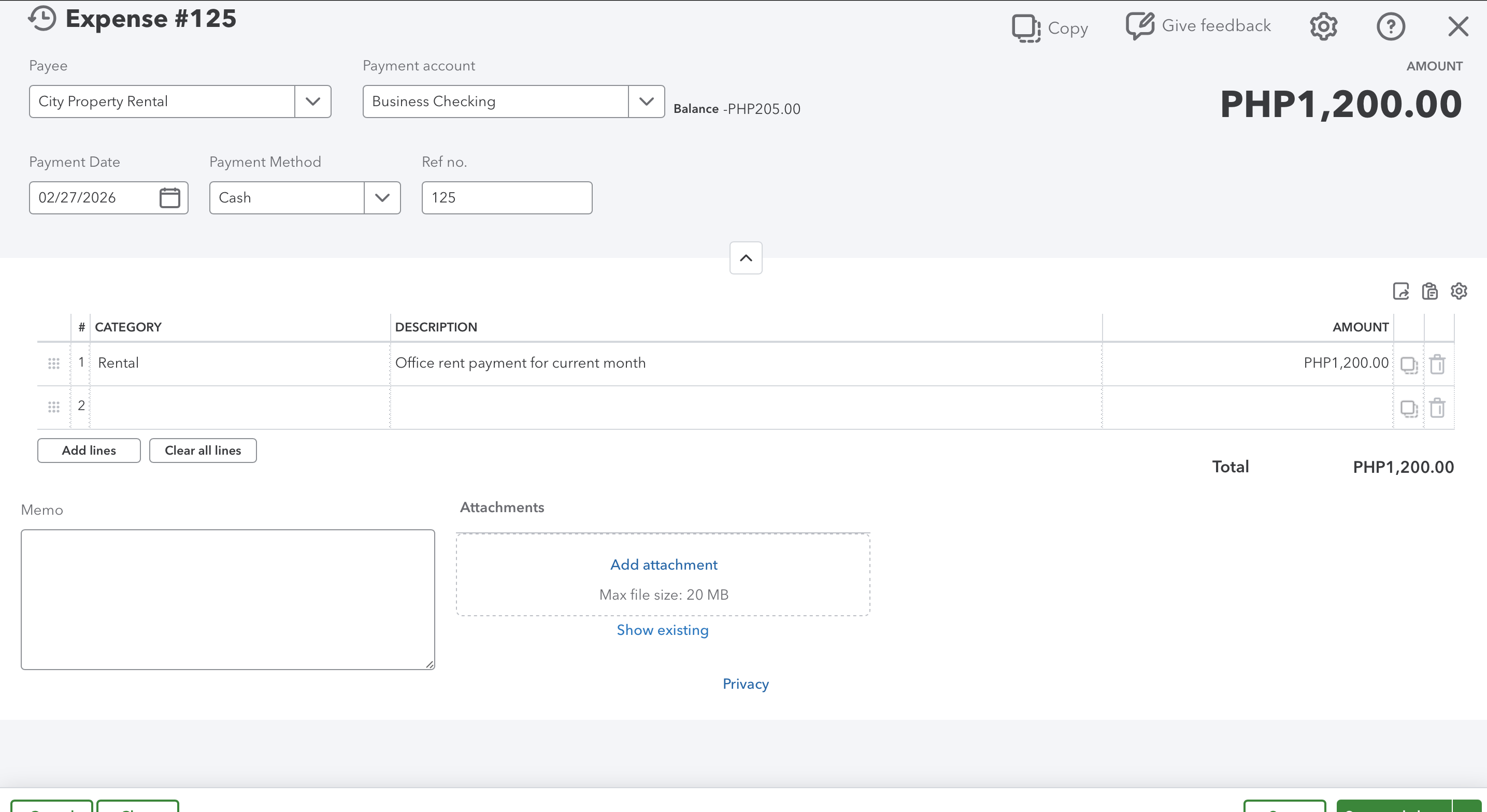
Task: Click the Copy expense icon
Action: pos(1025,27)
